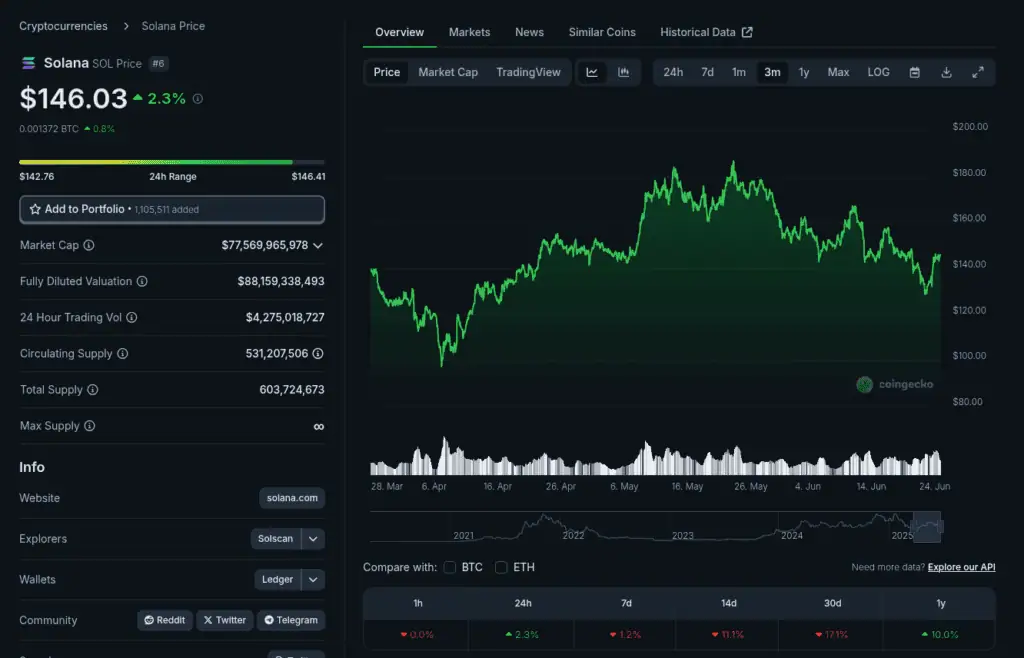The height and width of the screenshot is (658, 1024).
Task: Enable BTC comparison checkbox
Action: 450,567
